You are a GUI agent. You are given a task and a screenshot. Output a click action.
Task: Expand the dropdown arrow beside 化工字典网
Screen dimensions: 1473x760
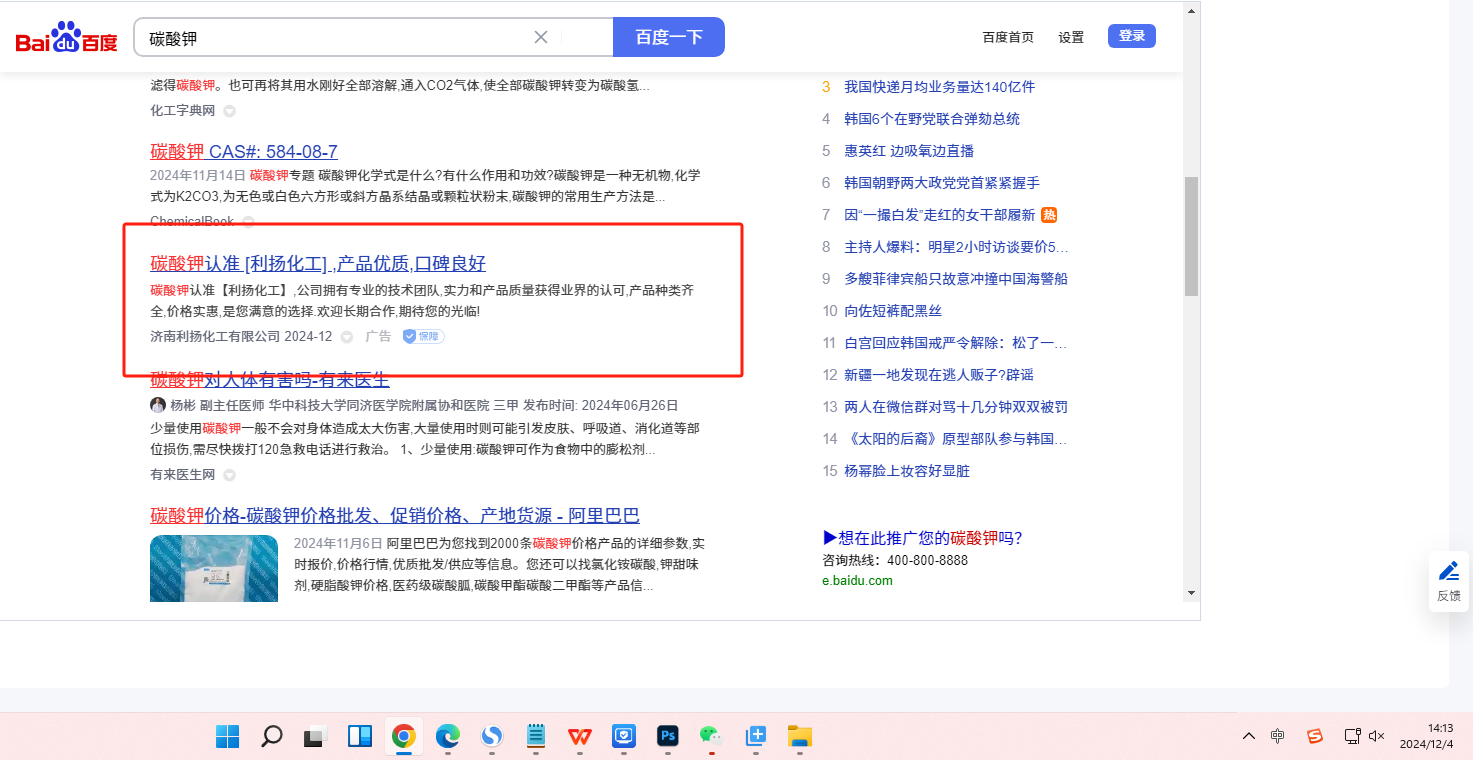[x=229, y=111]
